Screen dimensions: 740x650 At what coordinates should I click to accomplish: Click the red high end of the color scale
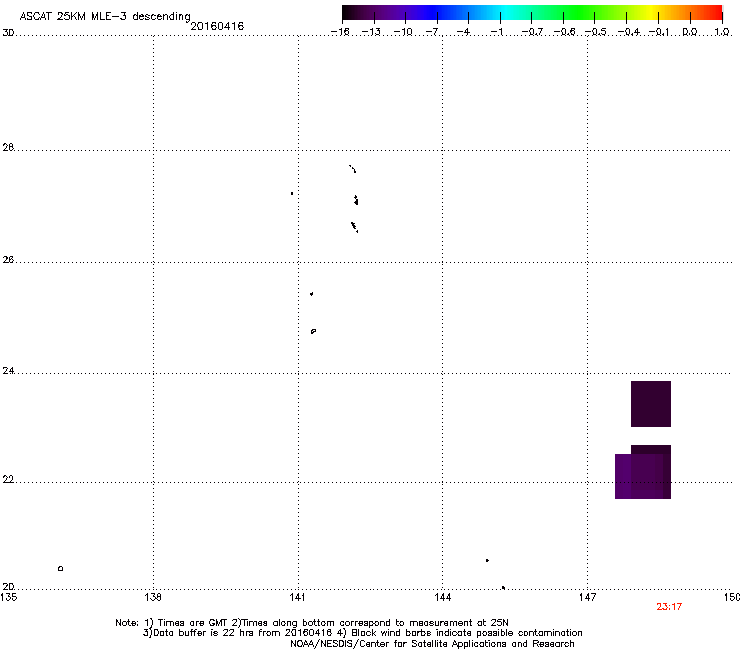715,13
